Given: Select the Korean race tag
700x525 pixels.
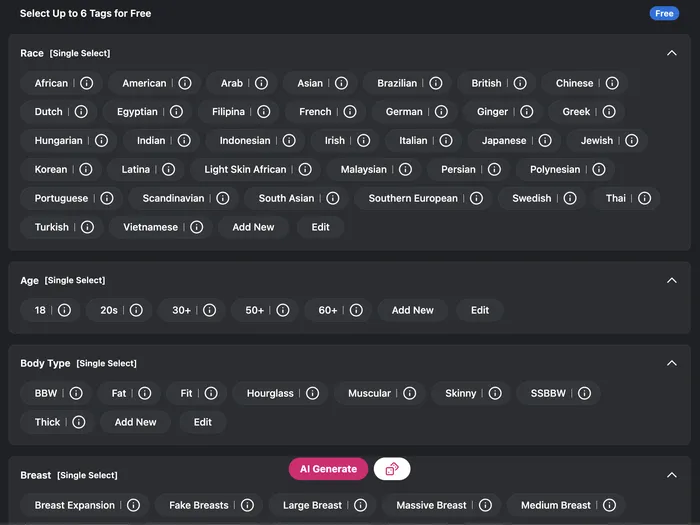Looking at the screenshot, I should [x=51, y=170].
